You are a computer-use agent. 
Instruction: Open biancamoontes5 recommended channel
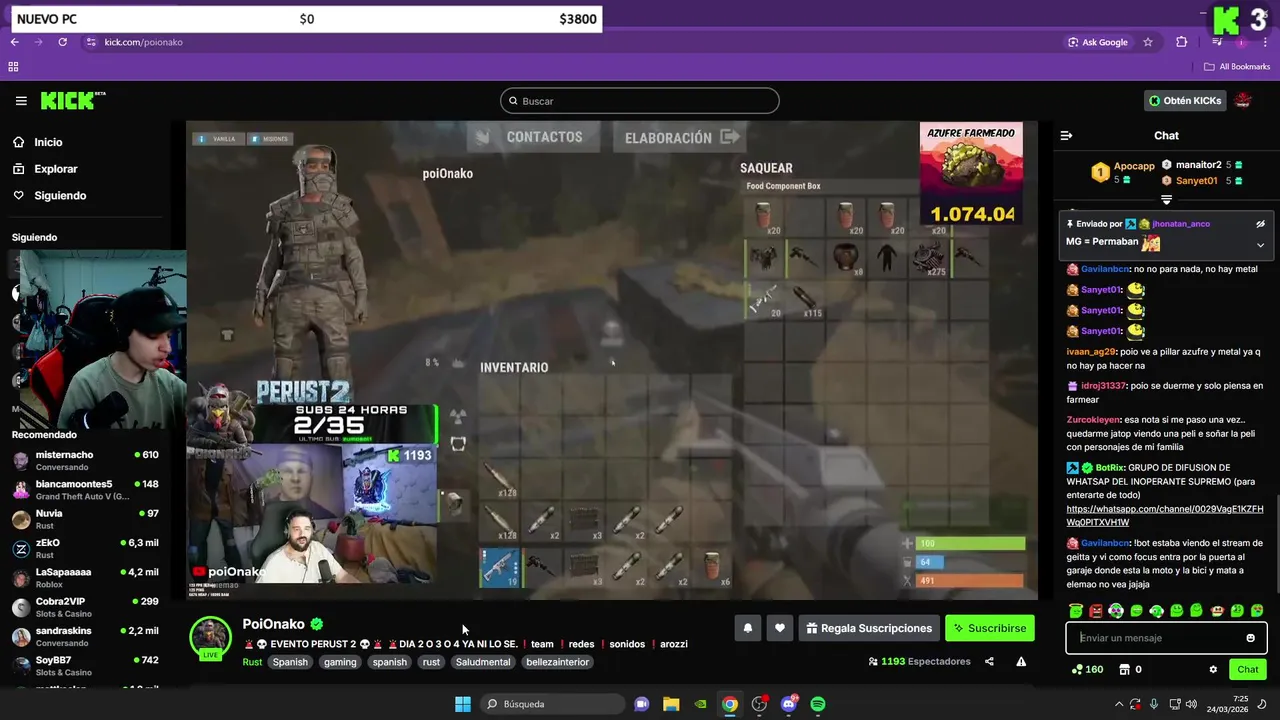(85, 490)
